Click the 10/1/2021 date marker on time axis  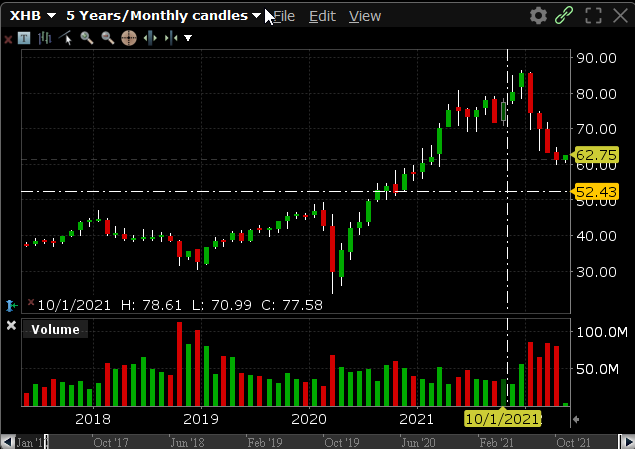[502, 419]
